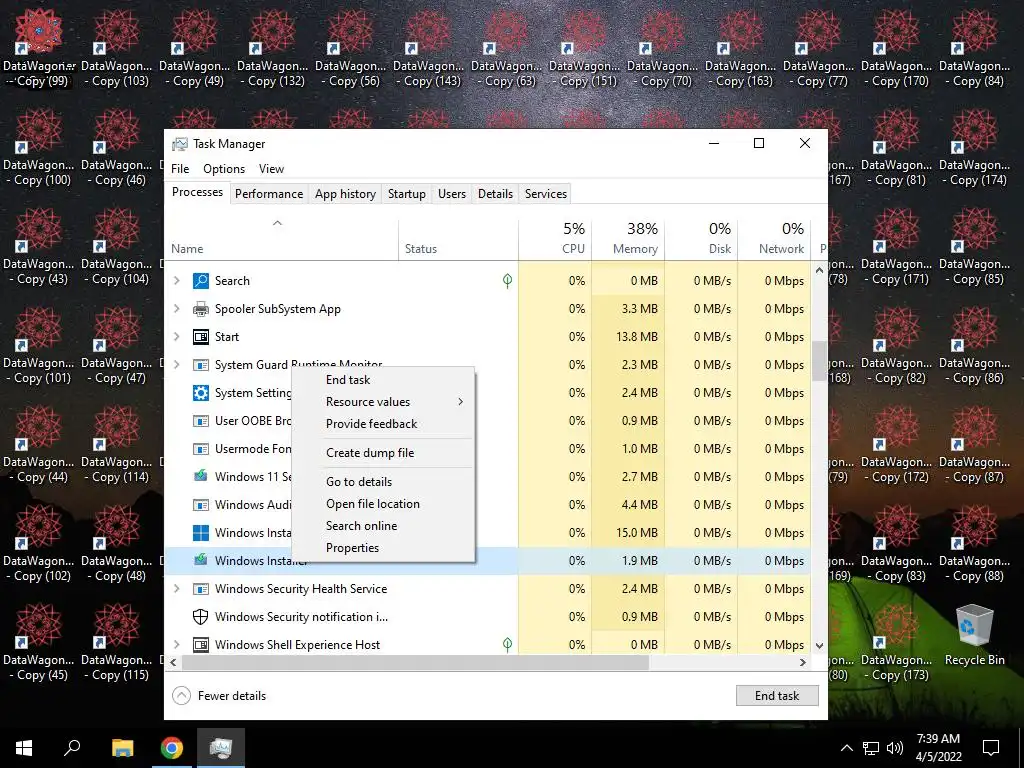The height and width of the screenshot is (768, 1024).
Task: Collapse view with Fewer details
Action: coord(219,696)
